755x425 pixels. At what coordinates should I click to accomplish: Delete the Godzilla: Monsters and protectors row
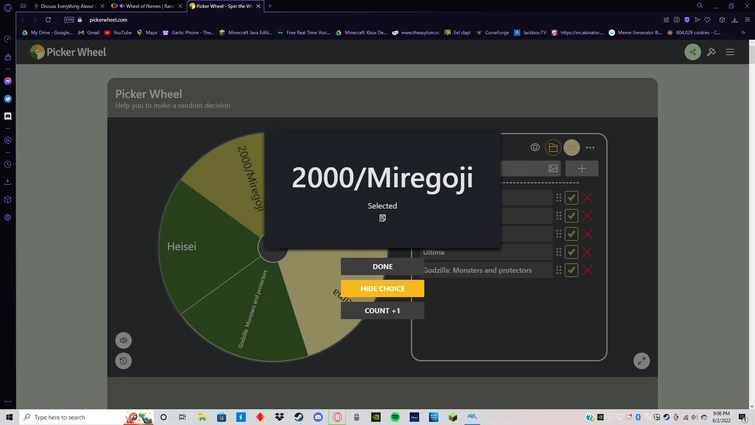pos(587,270)
